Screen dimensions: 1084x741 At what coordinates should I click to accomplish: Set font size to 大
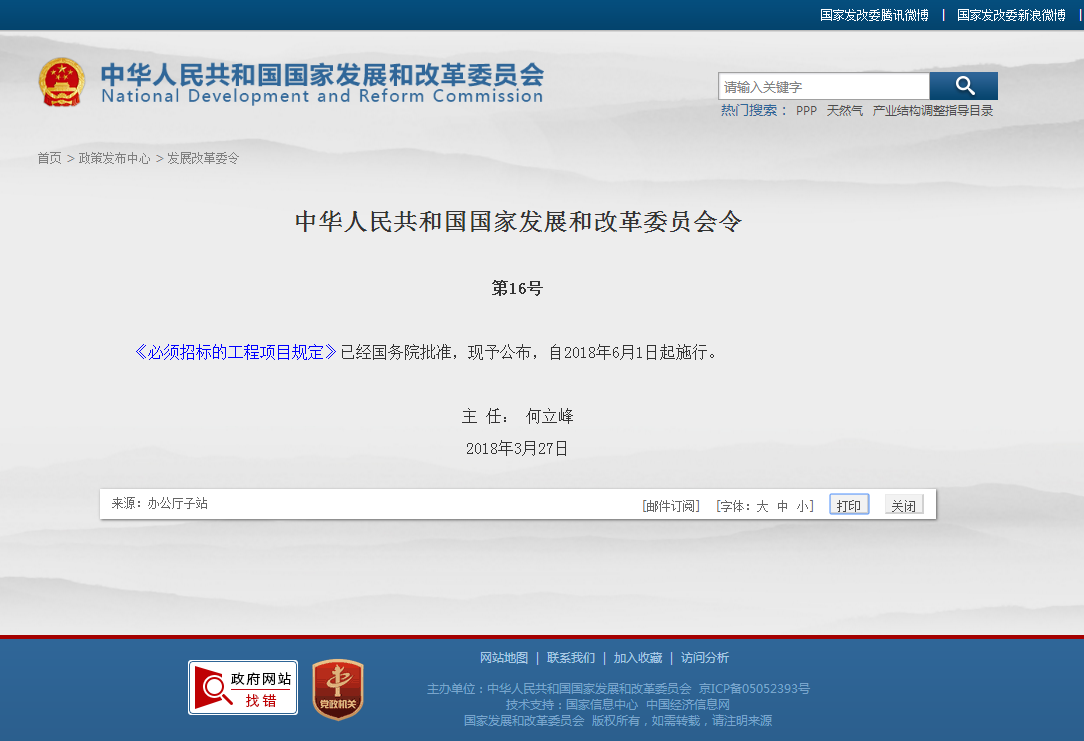[762, 506]
